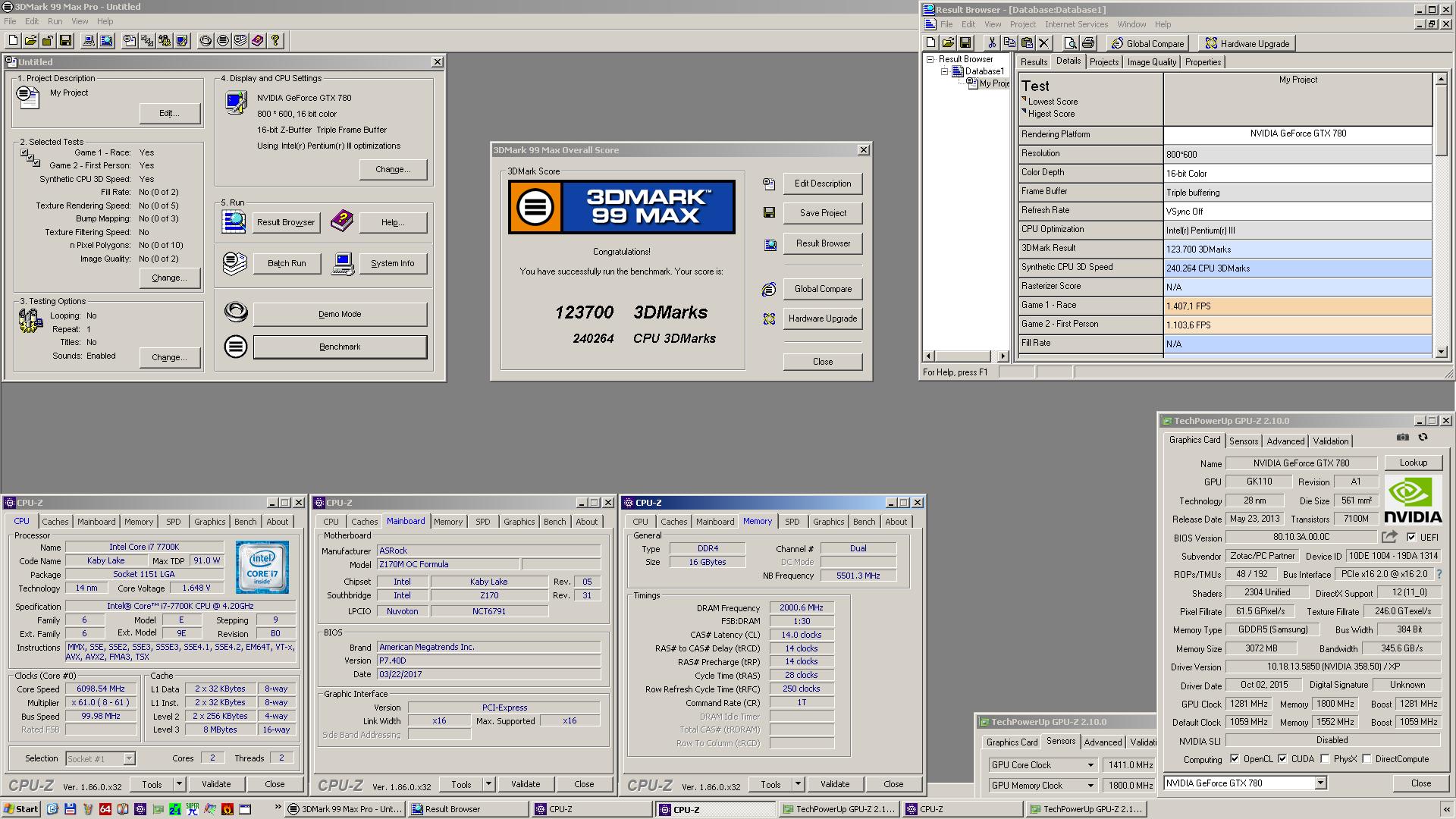Click the tree pane horizontal scrollbar right arrow
Image resolution: width=1456 pixels, height=819 pixels.
coord(1003,356)
